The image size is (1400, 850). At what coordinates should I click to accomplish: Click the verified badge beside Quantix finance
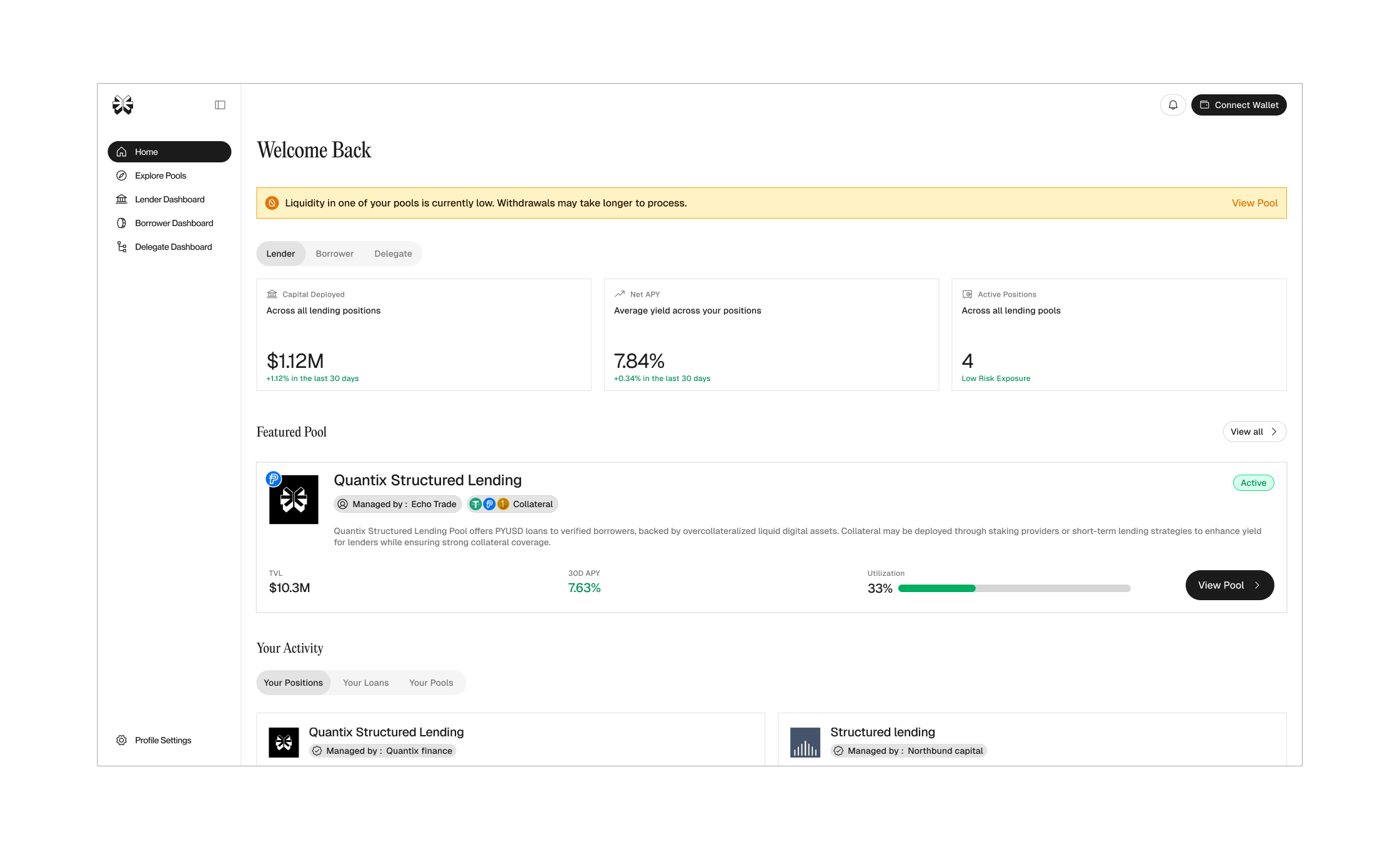click(317, 751)
